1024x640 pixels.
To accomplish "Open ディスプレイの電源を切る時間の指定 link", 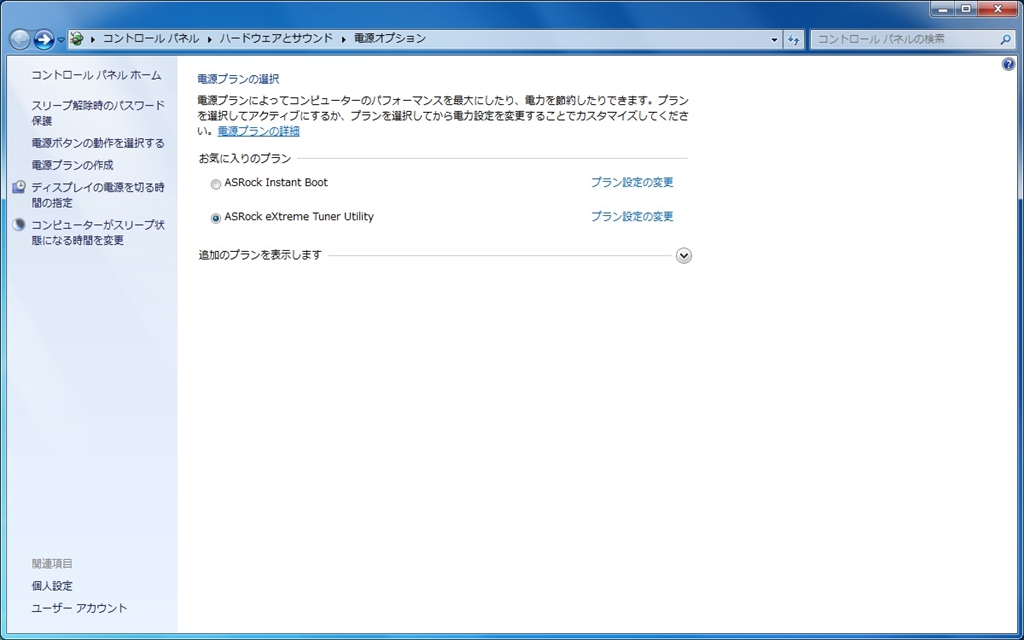I will click(x=98, y=195).
